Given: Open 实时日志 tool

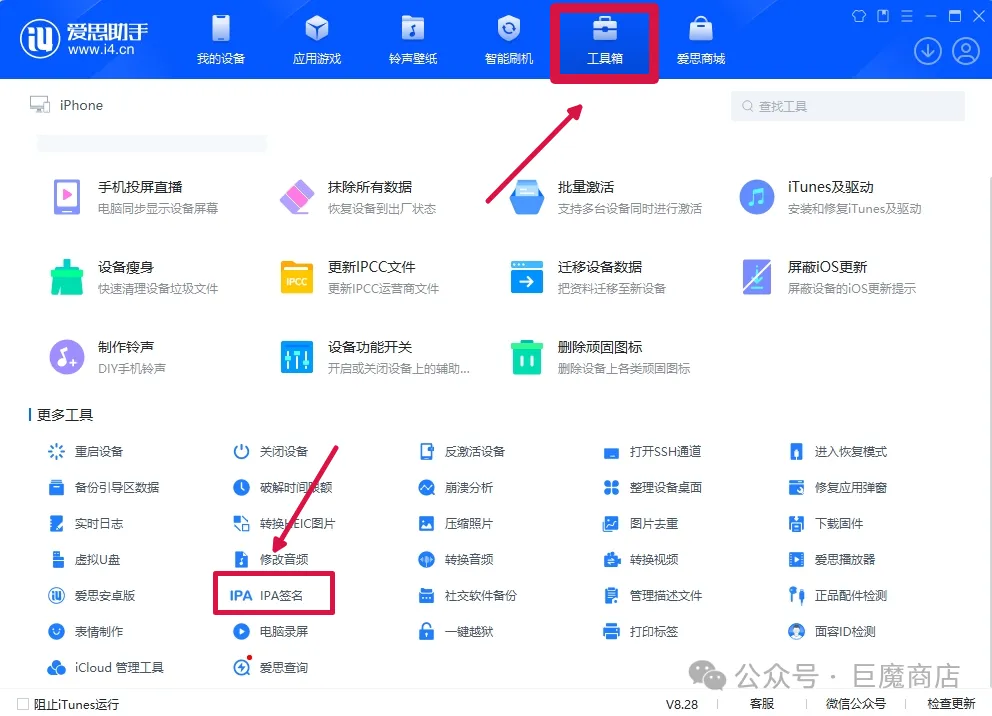Looking at the screenshot, I should pyautogui.click(x=85, y=524).
